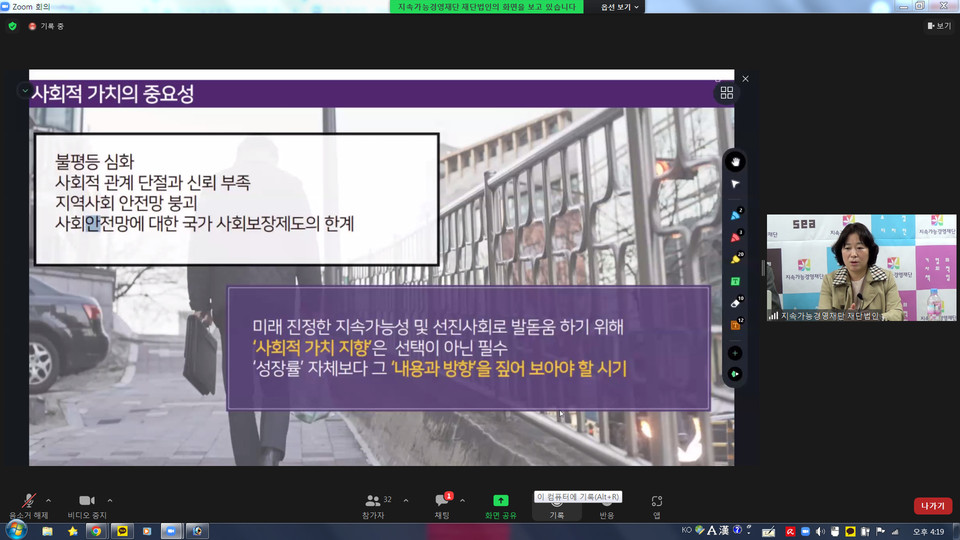
Task: Click the grid layout icon
Action: coord(727,93)
